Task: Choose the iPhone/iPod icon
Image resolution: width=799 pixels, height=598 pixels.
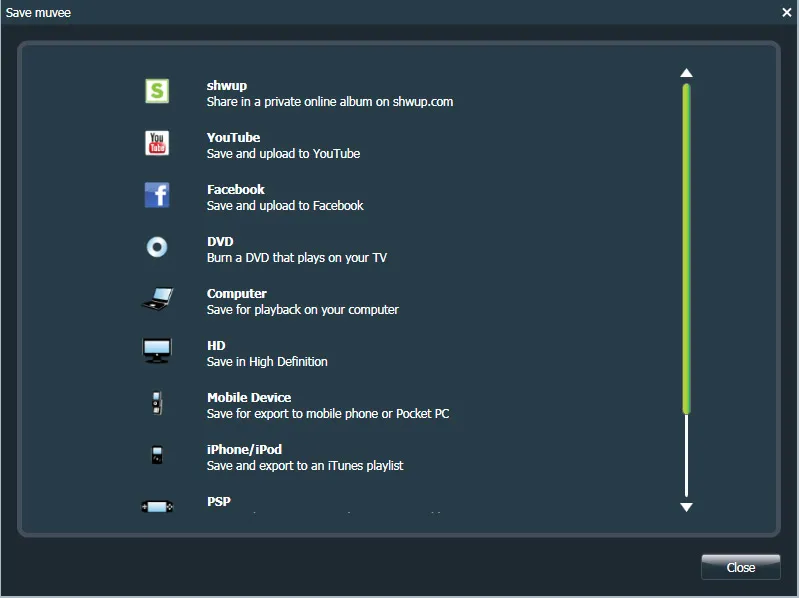Action: pyautogui.click(x=157, y=455)
